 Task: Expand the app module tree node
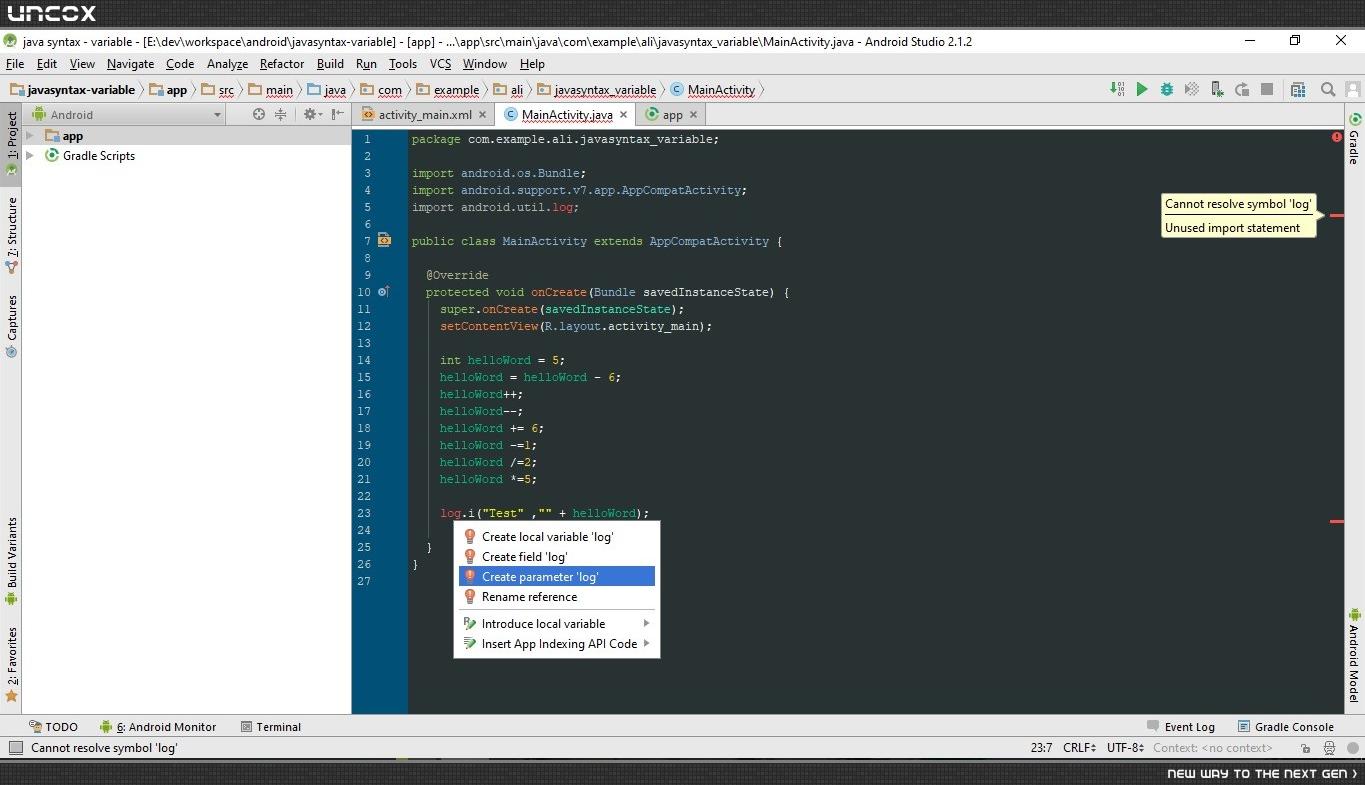pos(30,136)
